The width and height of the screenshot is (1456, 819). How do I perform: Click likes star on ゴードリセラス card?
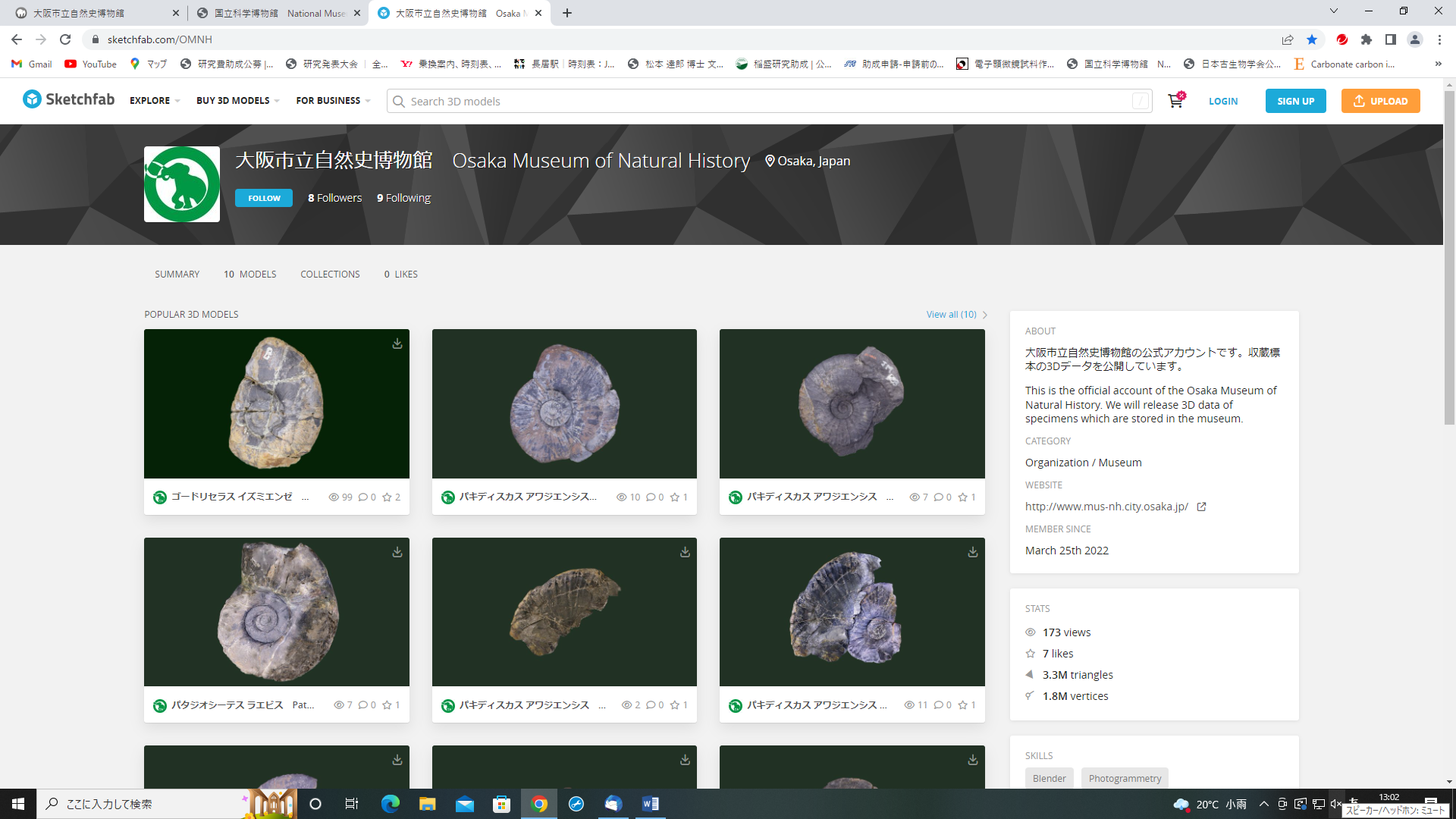click(x=387, y=497)
